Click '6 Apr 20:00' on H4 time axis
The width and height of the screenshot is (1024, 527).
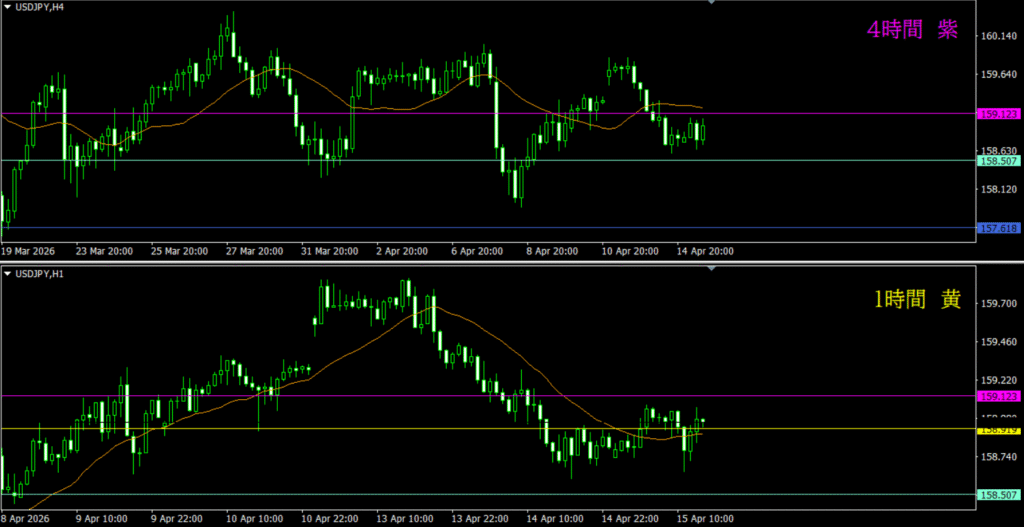(479, 252)
